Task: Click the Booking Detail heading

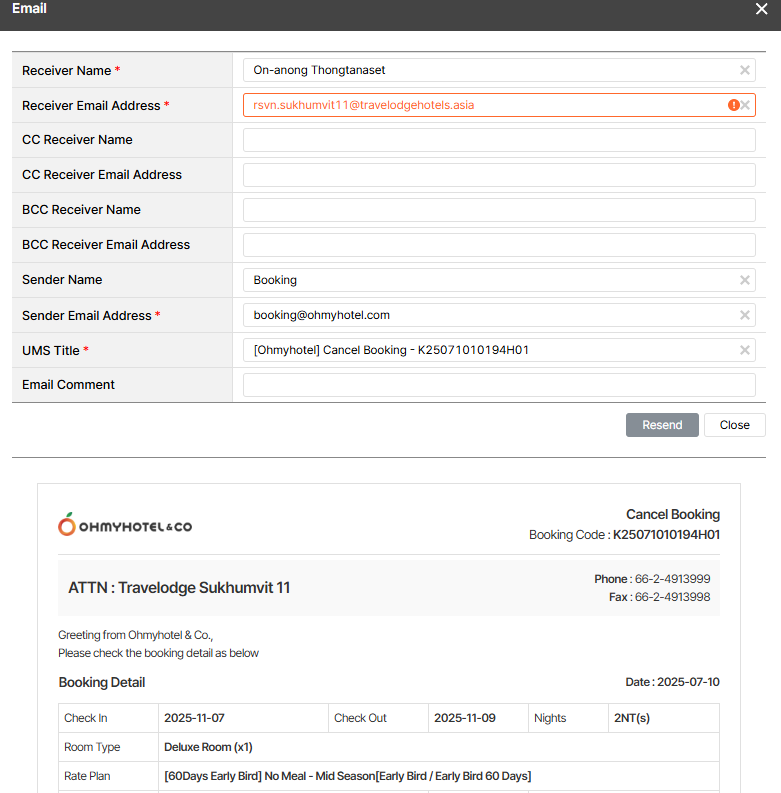Action: [x=102, y=683]
